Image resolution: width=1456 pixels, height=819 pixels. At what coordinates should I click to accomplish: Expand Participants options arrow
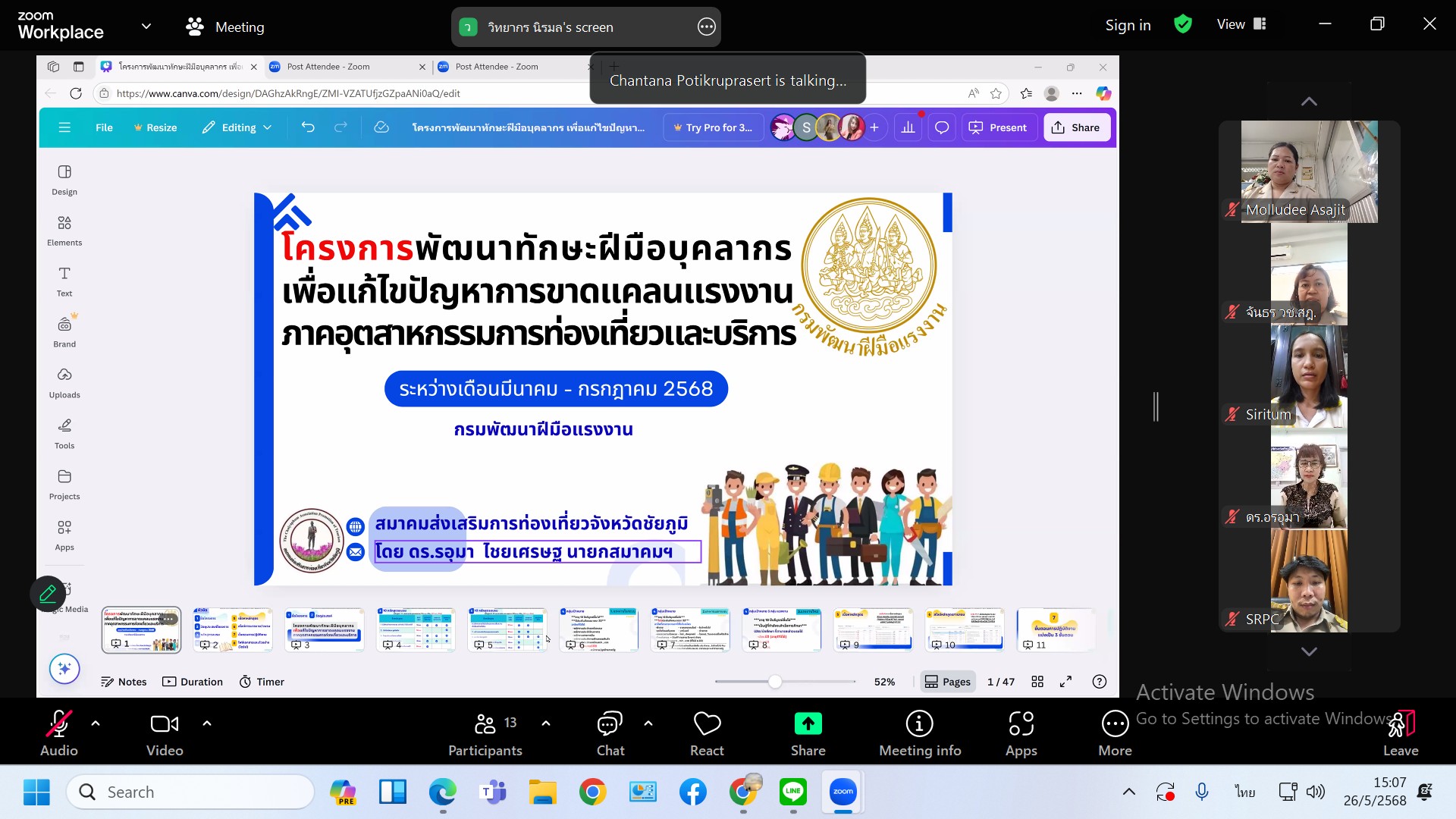pyautogui.click(x=546, y=723)
